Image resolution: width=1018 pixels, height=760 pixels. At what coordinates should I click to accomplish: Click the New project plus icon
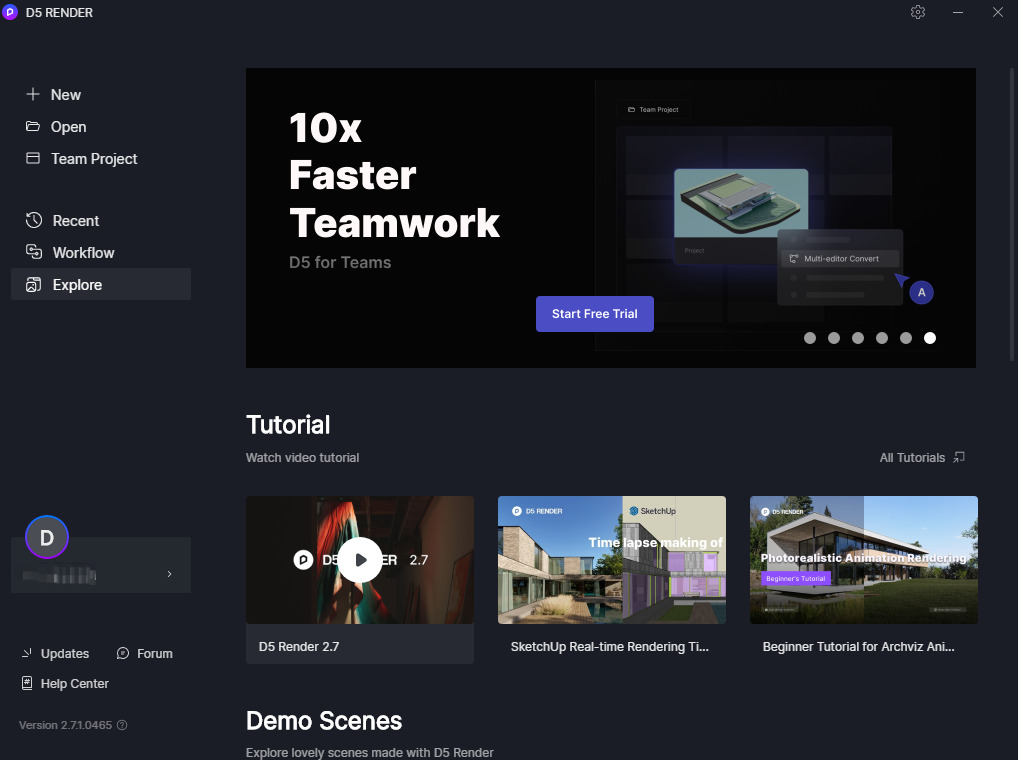[32, 94]
